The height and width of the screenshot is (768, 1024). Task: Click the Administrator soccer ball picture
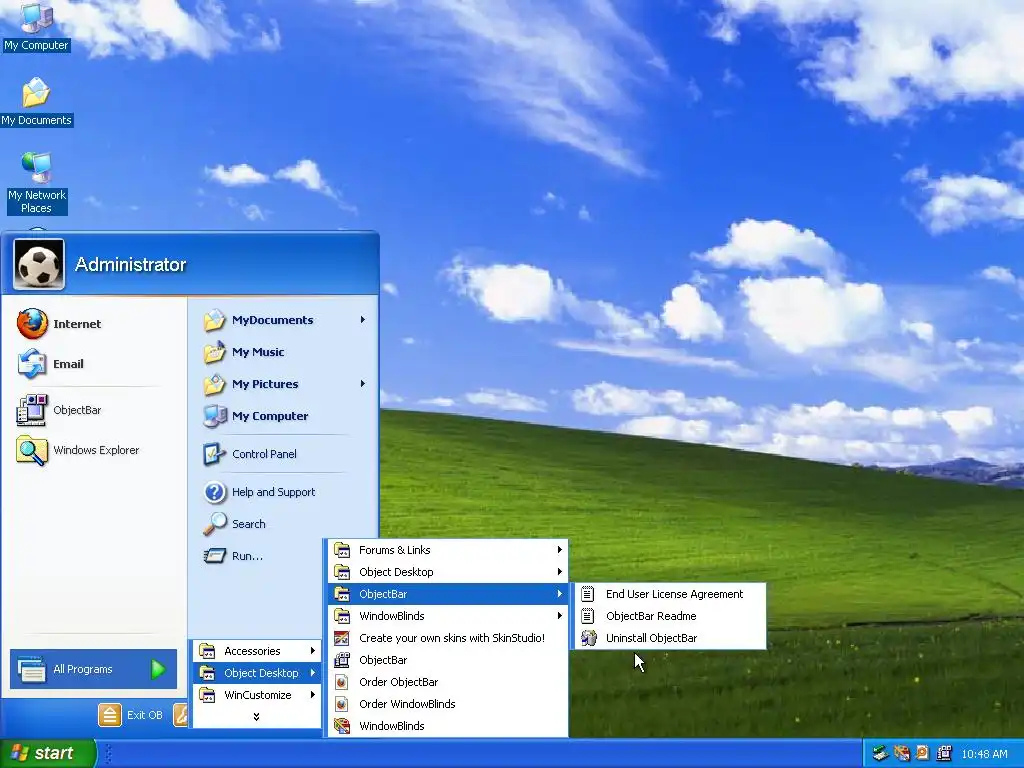pos(39,264)
